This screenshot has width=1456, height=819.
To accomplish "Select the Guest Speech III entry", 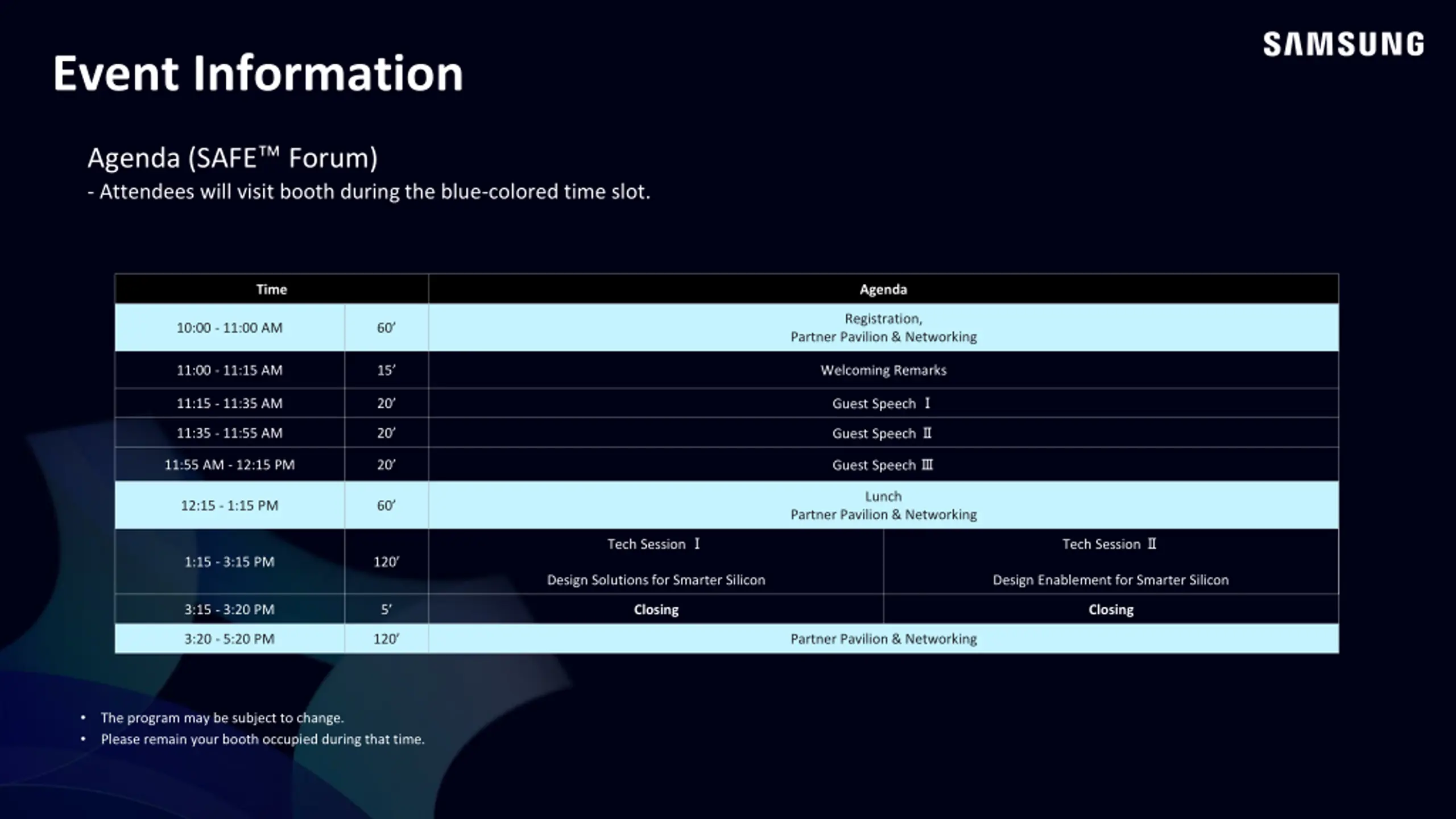I will point(883,465).
